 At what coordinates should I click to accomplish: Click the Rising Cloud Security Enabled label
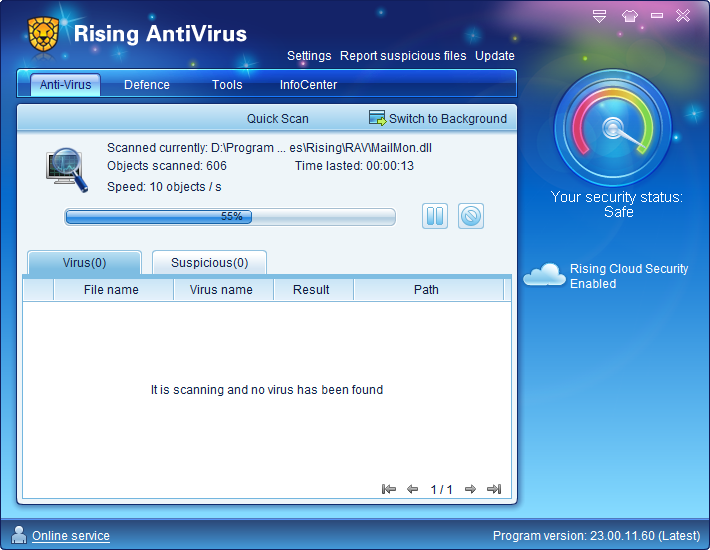coord(629,276)
